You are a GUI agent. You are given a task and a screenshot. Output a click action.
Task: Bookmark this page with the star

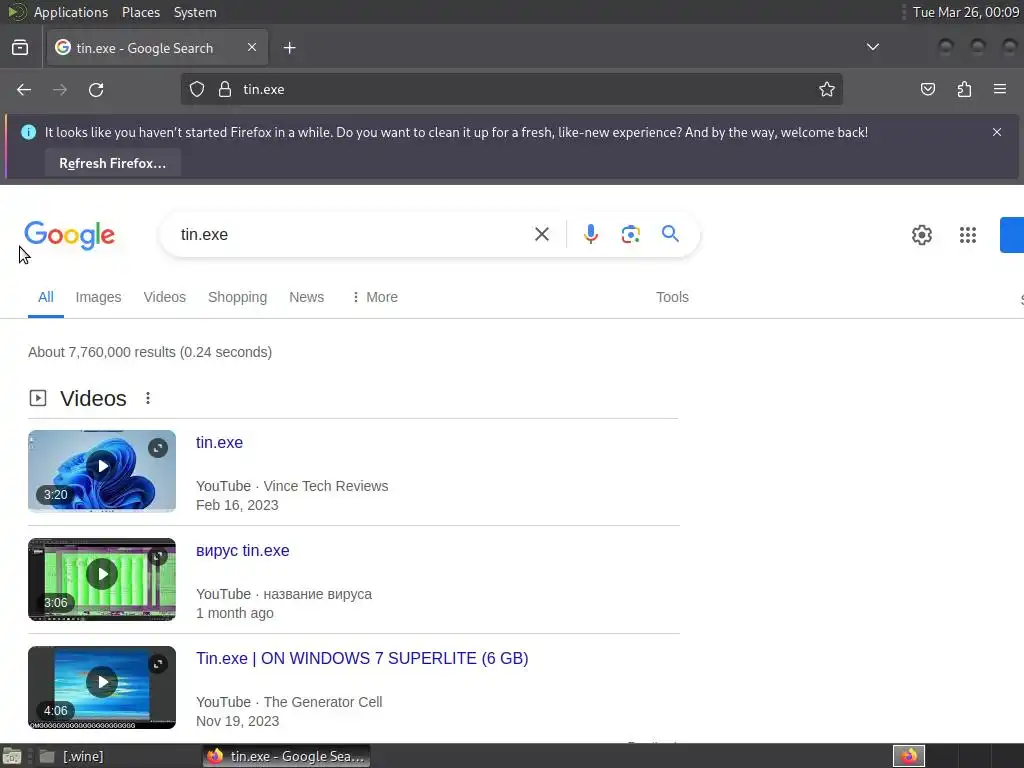[x=827, y=89]
